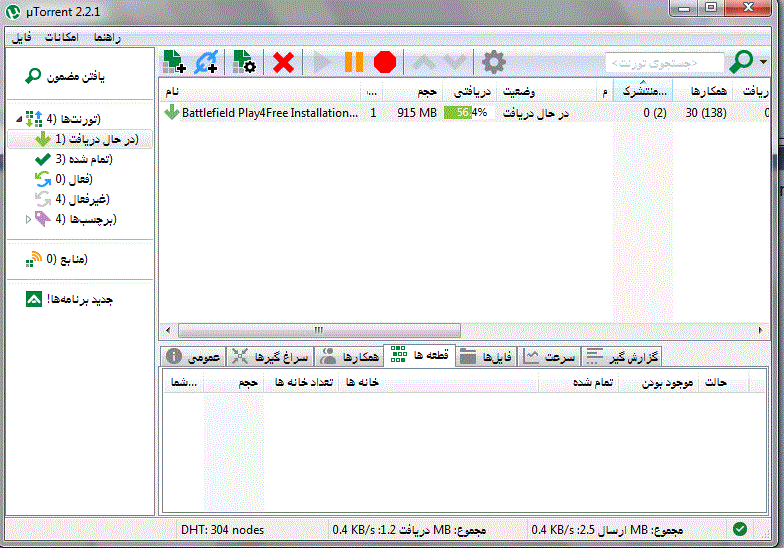Click the Create New Torrent icon
Image resolution: width=784 pixels, height=548 pixels.
click(x=244, y=62)
